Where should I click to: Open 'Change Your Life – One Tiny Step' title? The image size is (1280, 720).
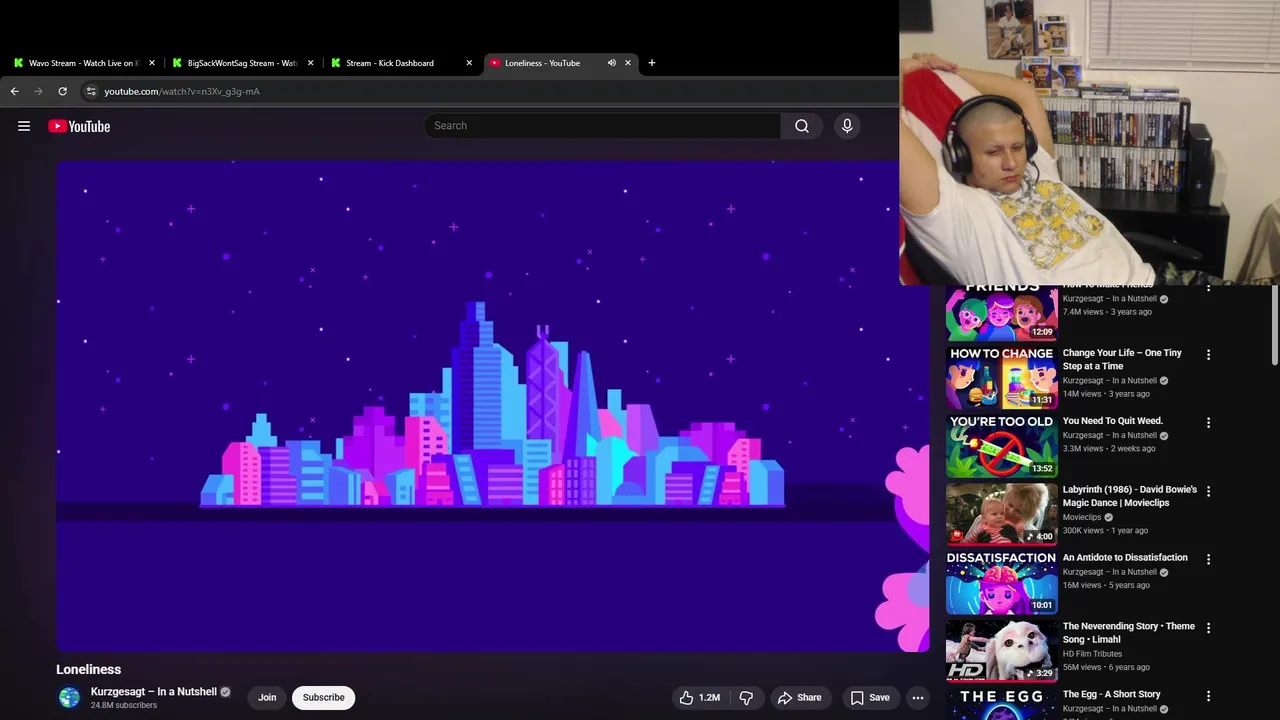1122,359
